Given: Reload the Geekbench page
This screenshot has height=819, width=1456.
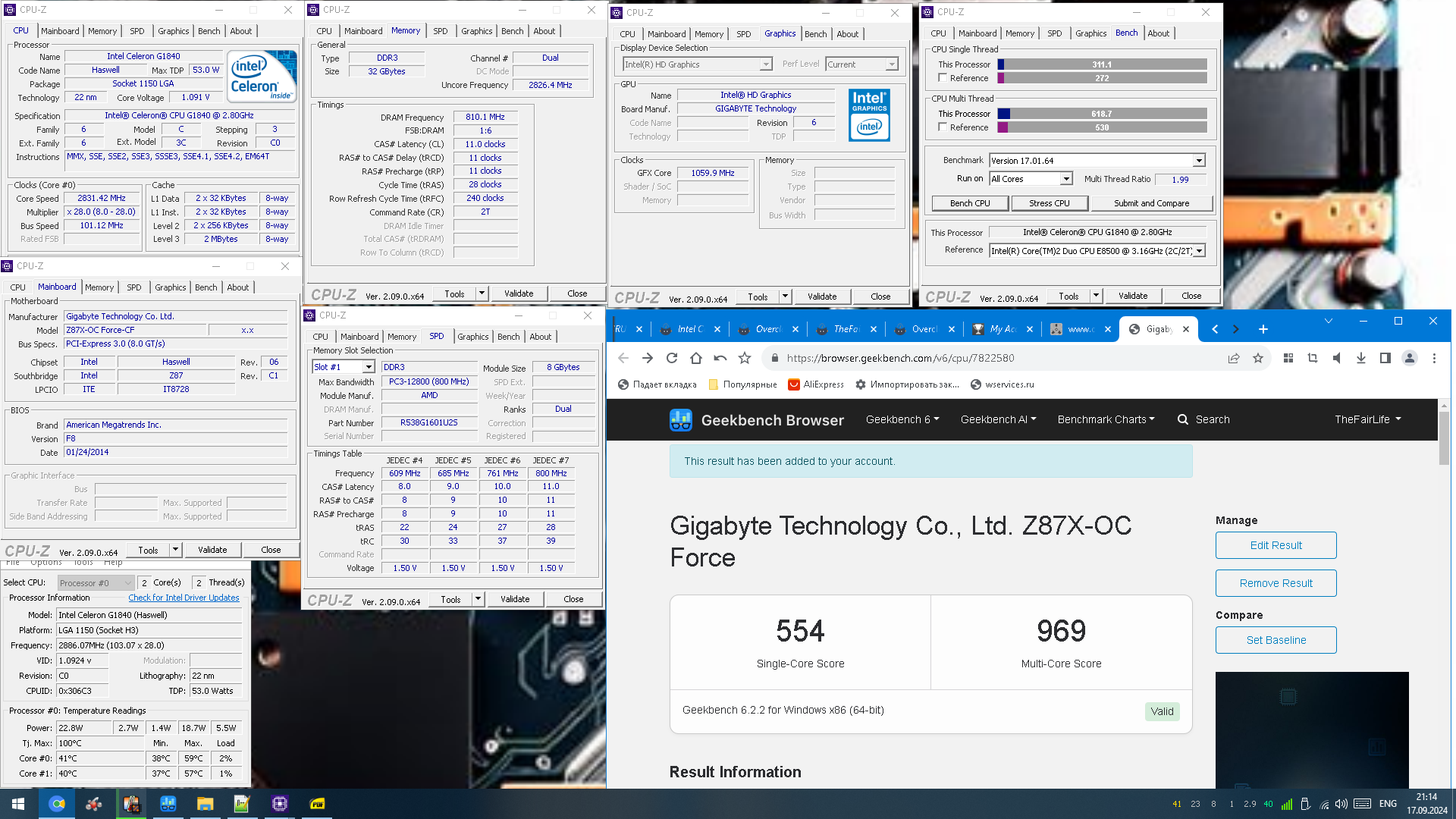Looking at the screenshot, I should point(671,359).
